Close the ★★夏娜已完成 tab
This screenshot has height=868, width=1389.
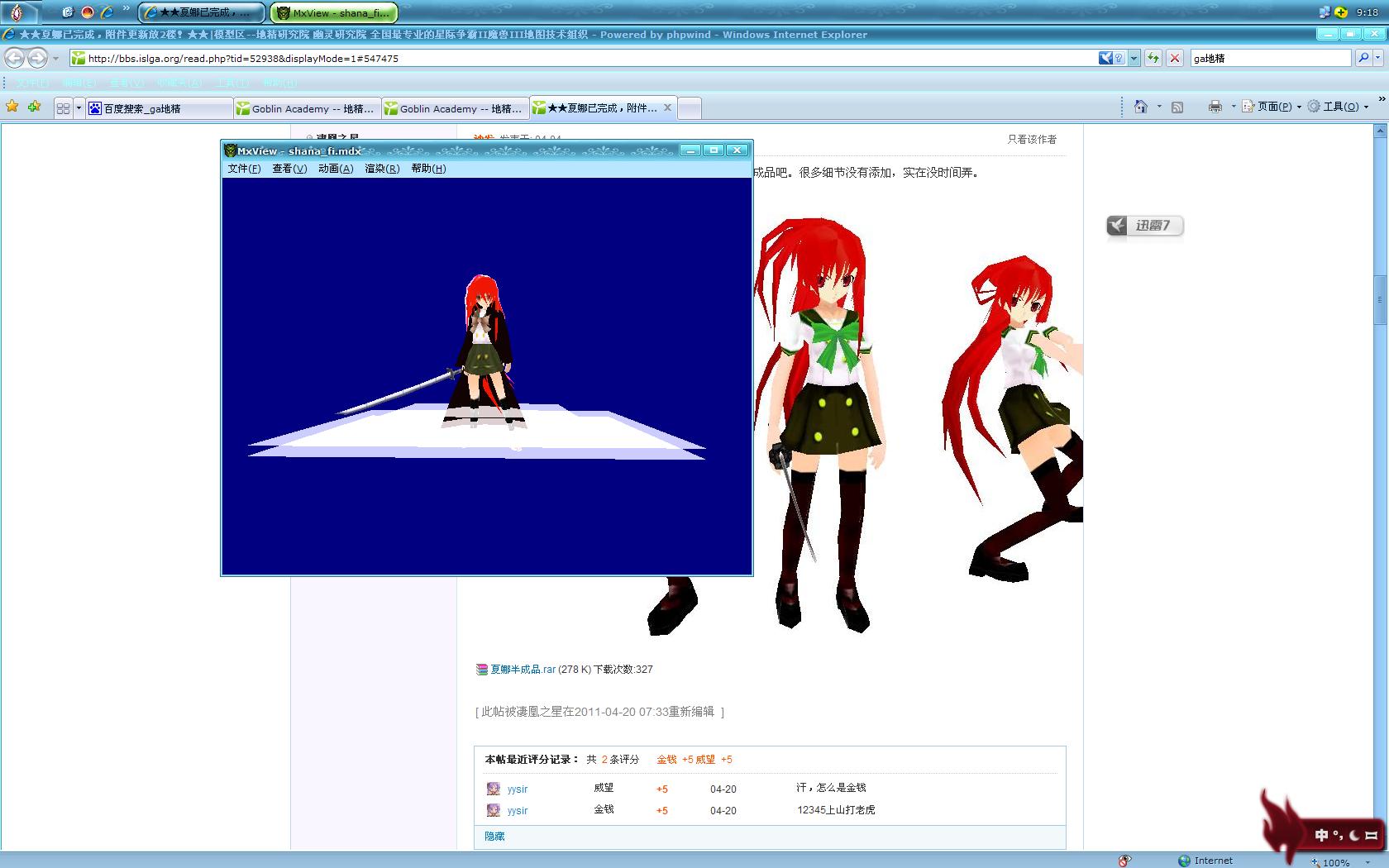coord(667,107)
